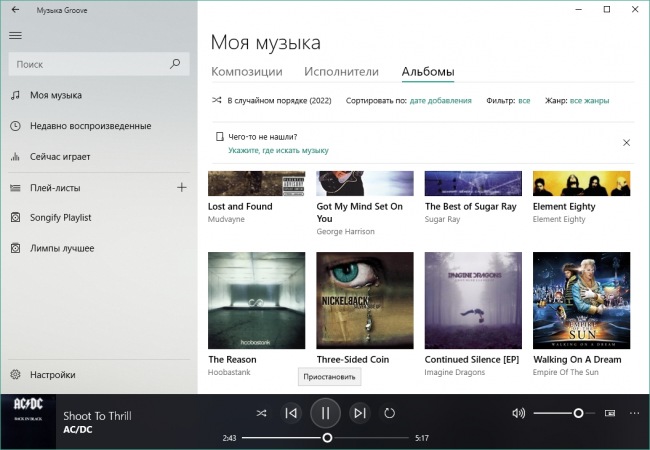650x450 pixels.
Task: Add new playlist with plus icon
Action: [182, 188]
